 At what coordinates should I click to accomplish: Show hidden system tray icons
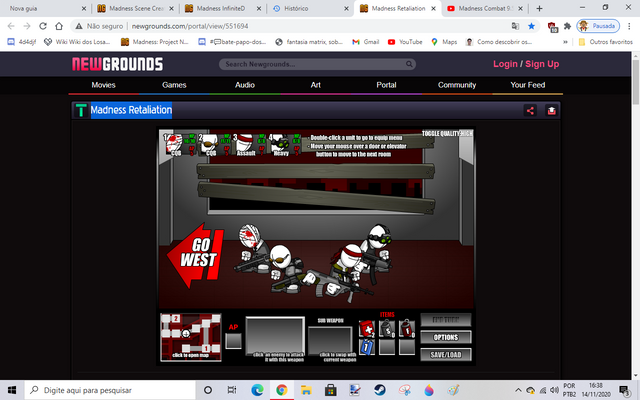518,390
